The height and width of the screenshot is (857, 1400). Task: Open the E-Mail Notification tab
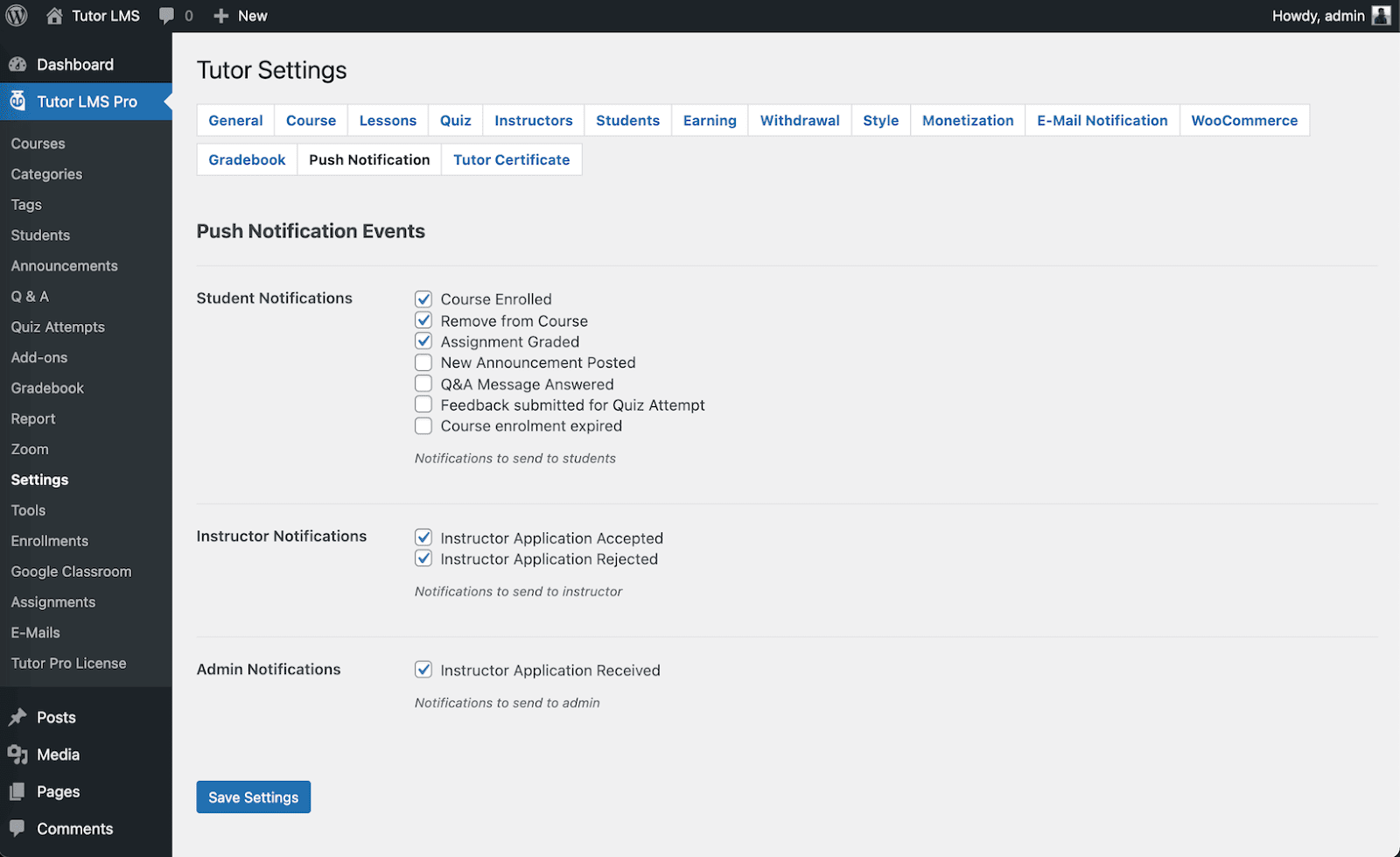point(1102,120)
